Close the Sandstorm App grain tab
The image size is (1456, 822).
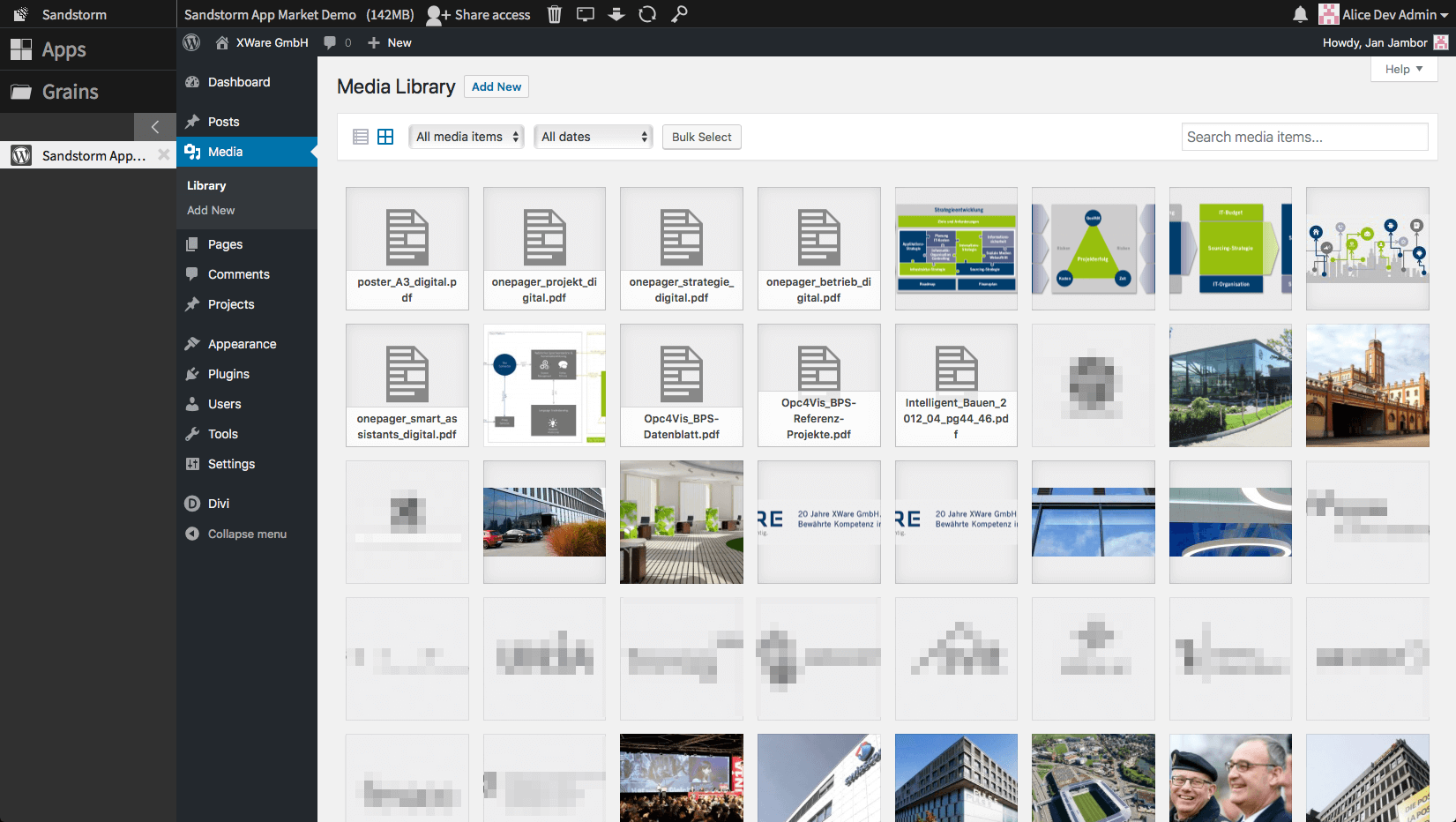click(163, 155)
